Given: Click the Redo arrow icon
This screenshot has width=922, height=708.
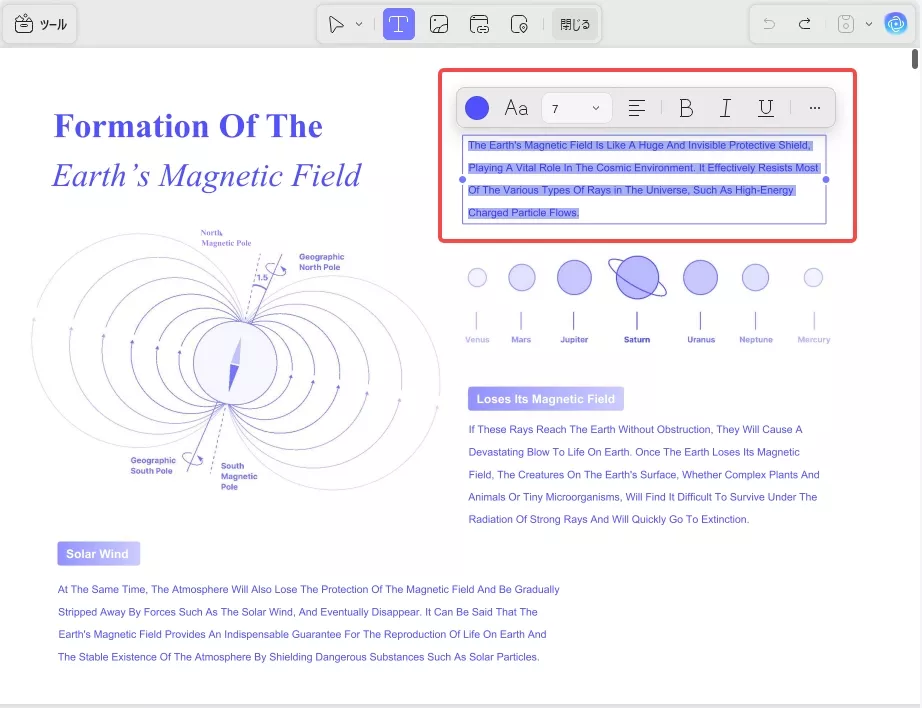Looking at the screenshot, I should click(804, 24).
